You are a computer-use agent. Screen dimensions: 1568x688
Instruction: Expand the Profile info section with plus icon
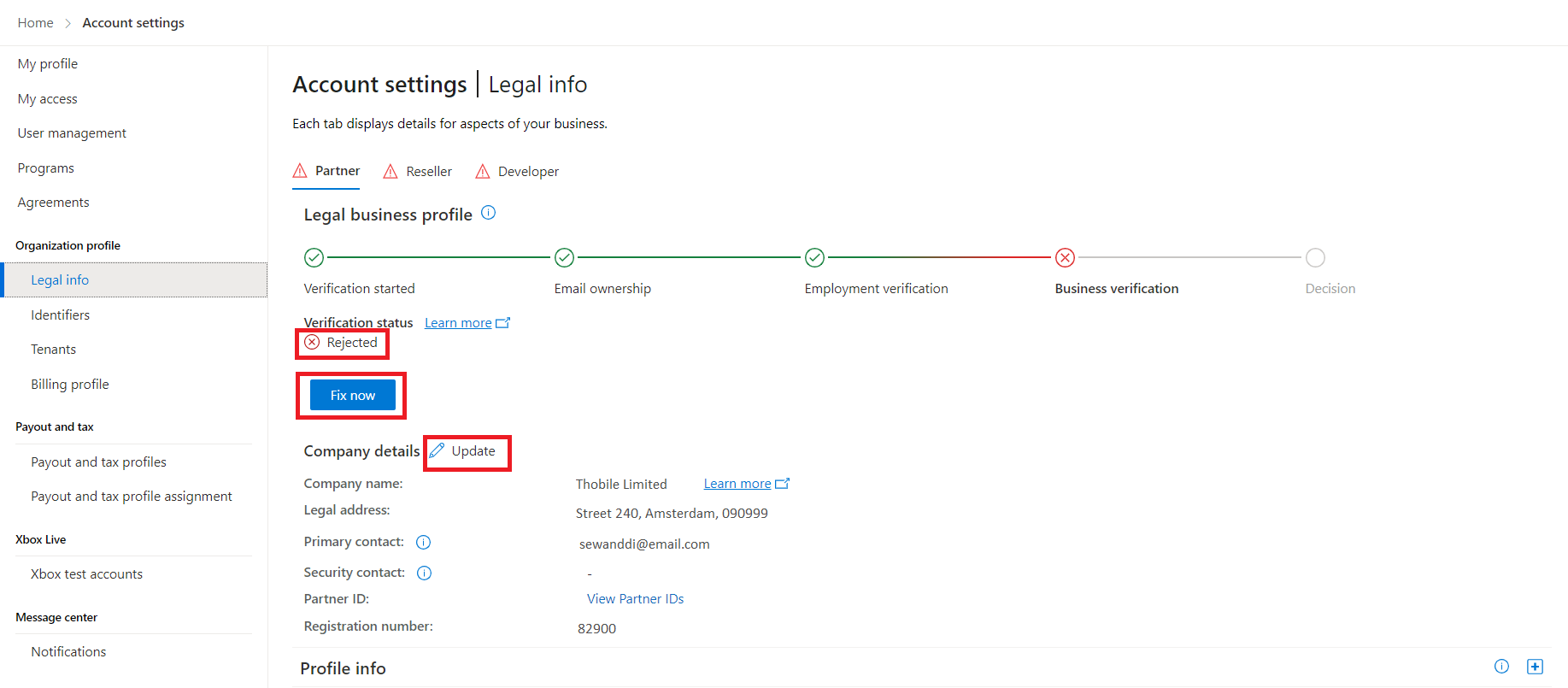pos(1535,667)
